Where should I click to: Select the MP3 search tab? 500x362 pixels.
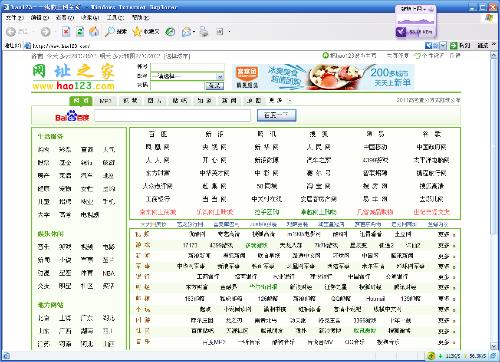105,100
